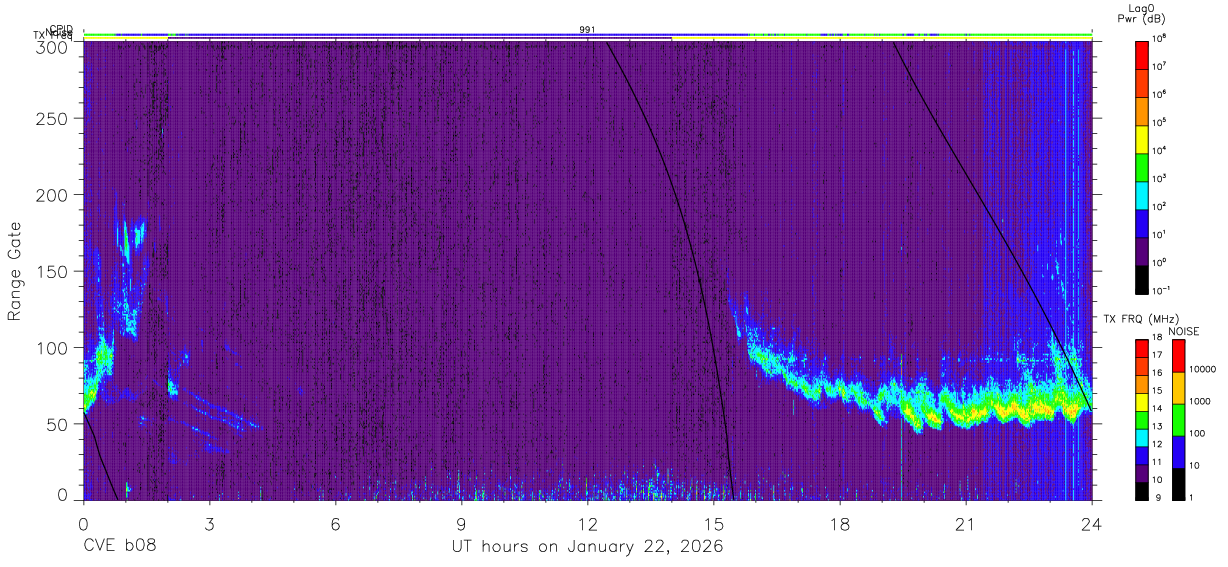Viewport: 1228px width, 567px height.
Task: Click the top label of Lag0 Pwr colorbar
Action: [1159, 37]
